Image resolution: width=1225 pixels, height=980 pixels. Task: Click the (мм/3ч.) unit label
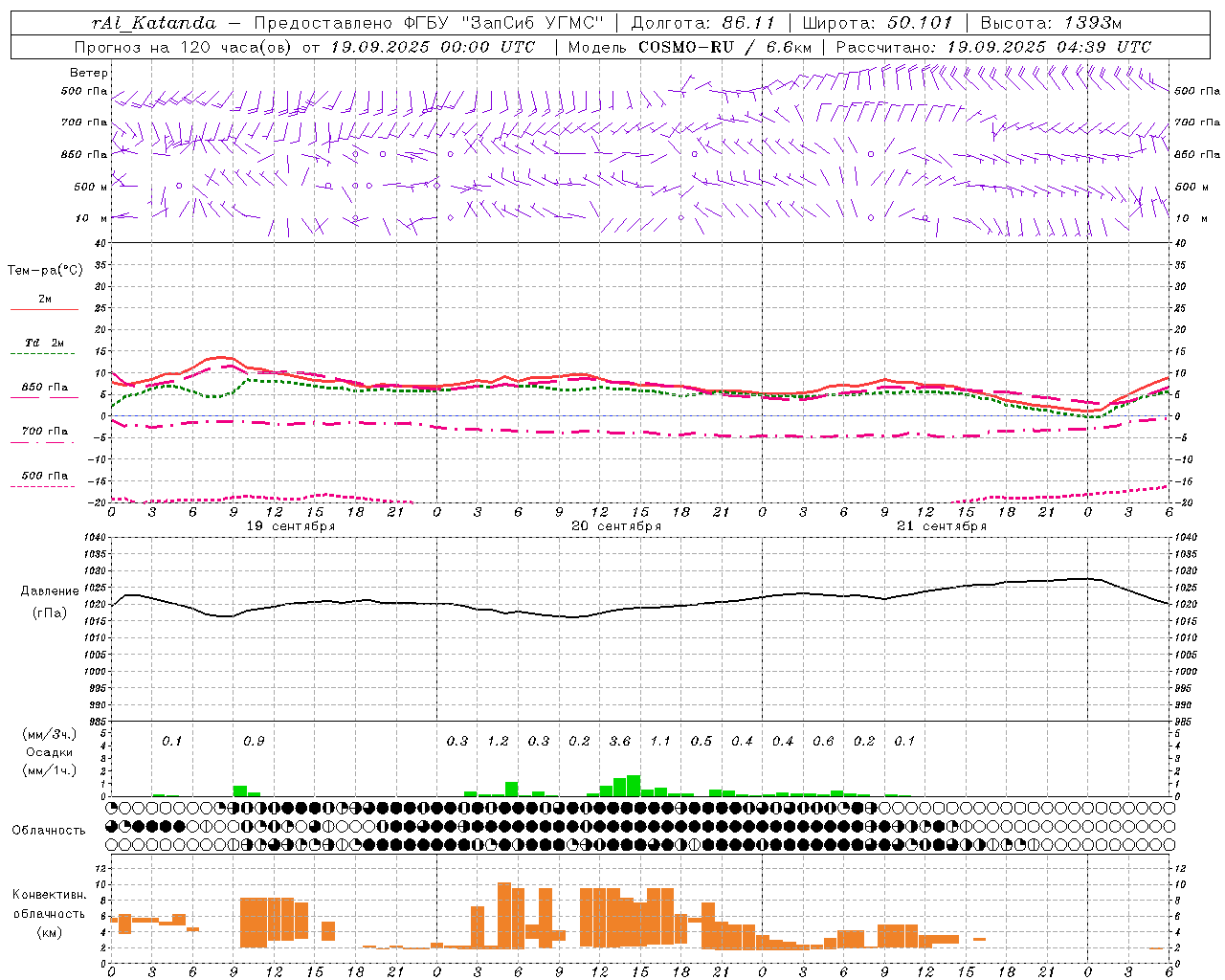[49, 734]
